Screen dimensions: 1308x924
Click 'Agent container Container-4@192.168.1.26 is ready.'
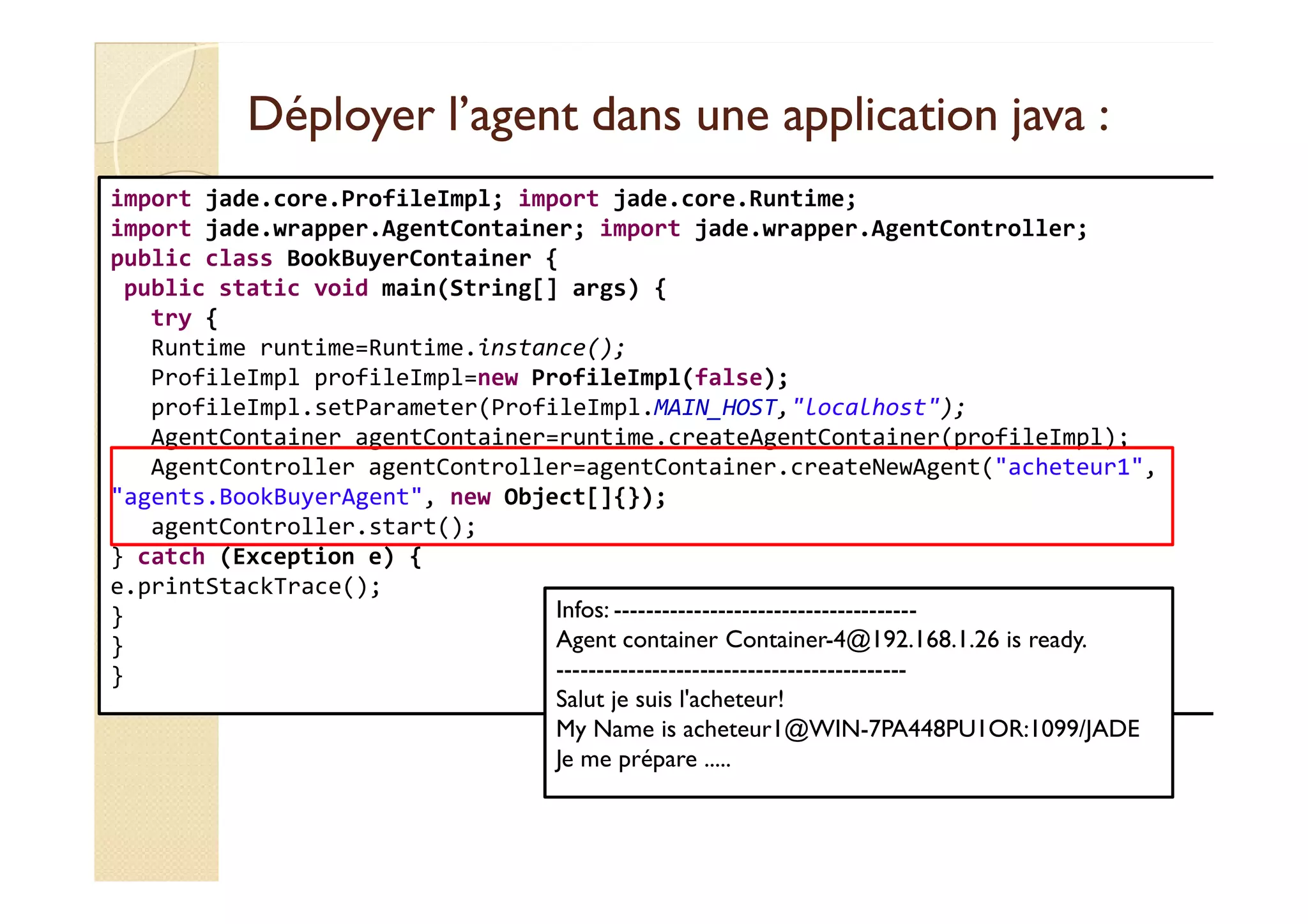click(x=821, y=640)
